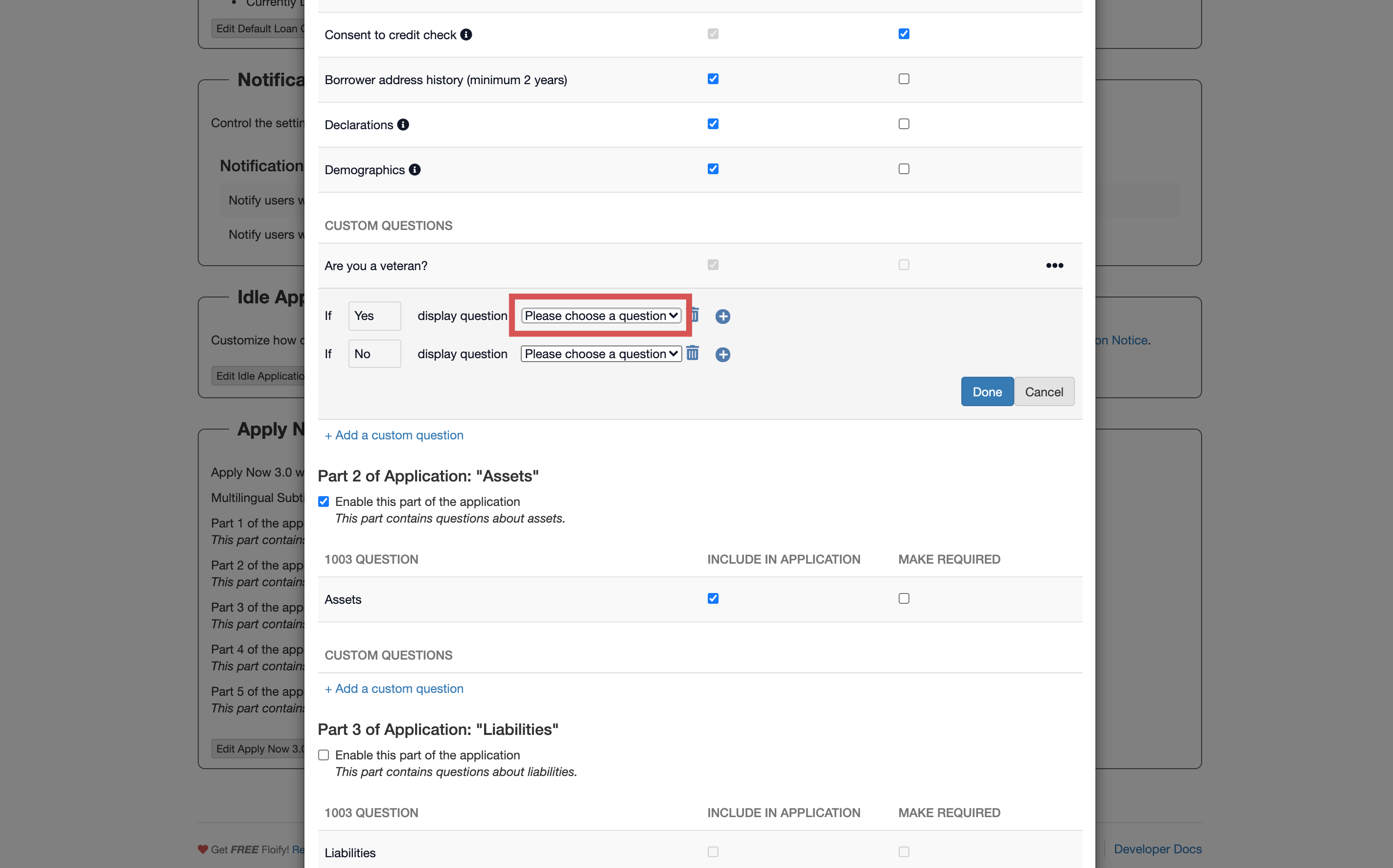The width and height of the screenshot is (1393, 868).
Task: Open three-dot menu for veteran question
Action: click(x=1054, y=265)
